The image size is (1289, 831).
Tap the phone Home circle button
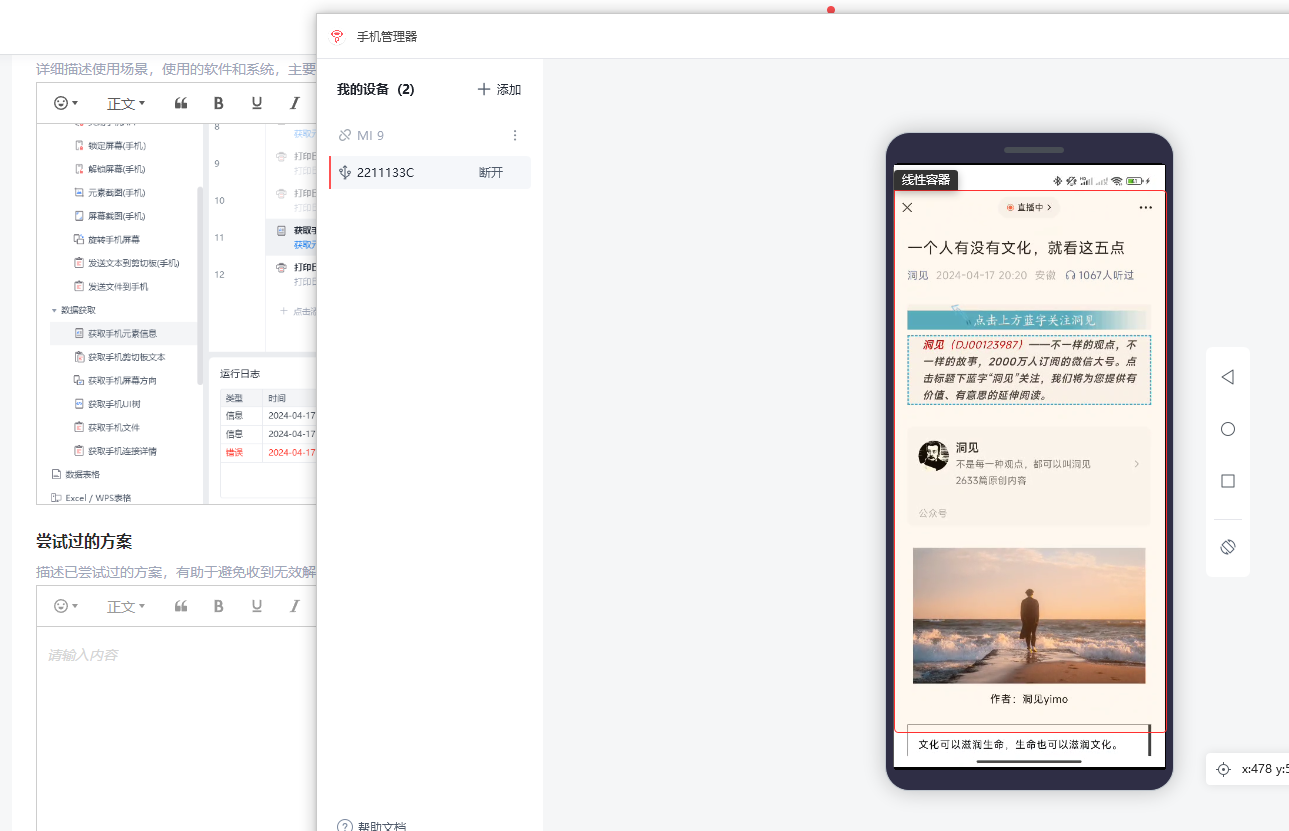[x=1228, y=429]
